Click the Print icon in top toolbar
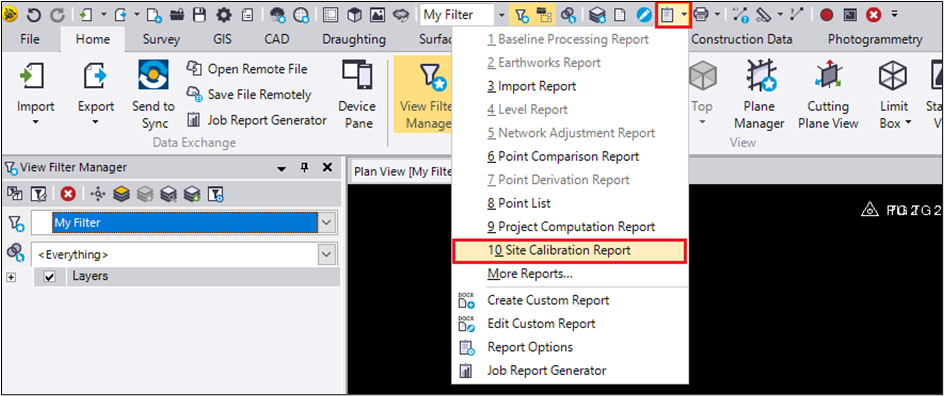Screen dimensions: 944x396 [700, 14]
